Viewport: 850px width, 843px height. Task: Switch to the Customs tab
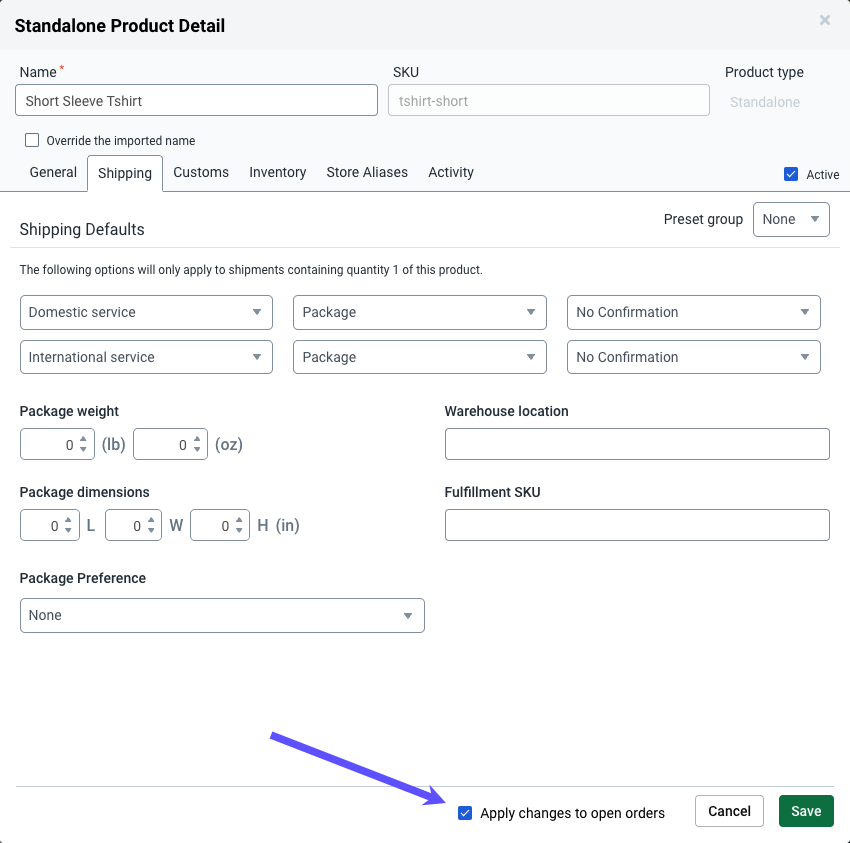(200, 172)
